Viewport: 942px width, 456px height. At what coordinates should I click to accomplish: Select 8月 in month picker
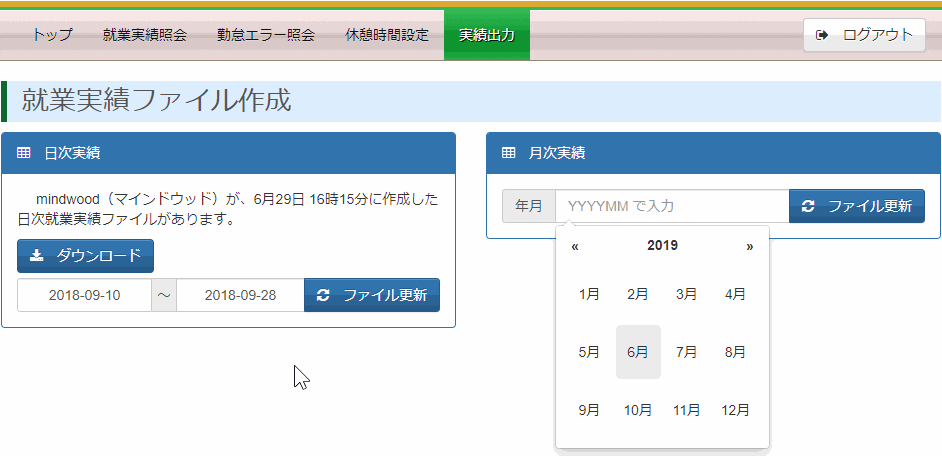[x=735, y=352]
